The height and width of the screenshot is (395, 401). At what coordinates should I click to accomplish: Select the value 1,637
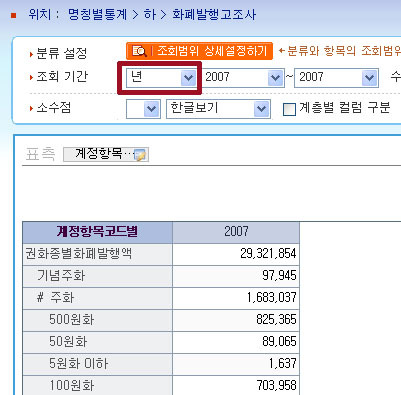[x=283, y=364]
